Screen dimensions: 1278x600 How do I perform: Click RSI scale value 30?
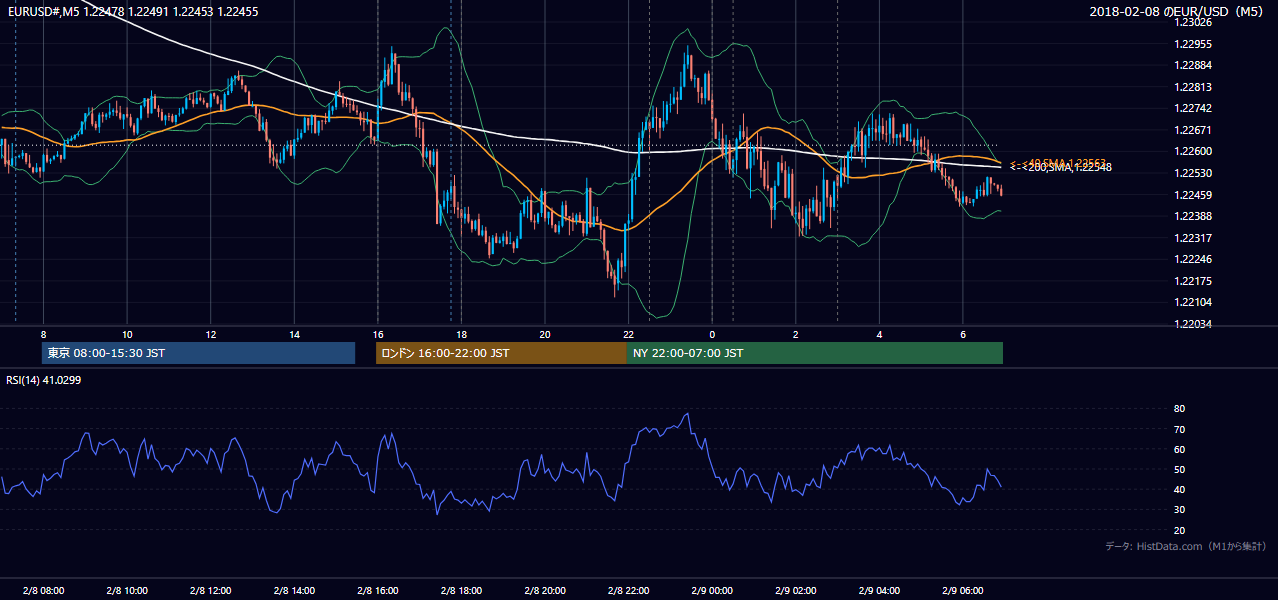[1180, 510]
